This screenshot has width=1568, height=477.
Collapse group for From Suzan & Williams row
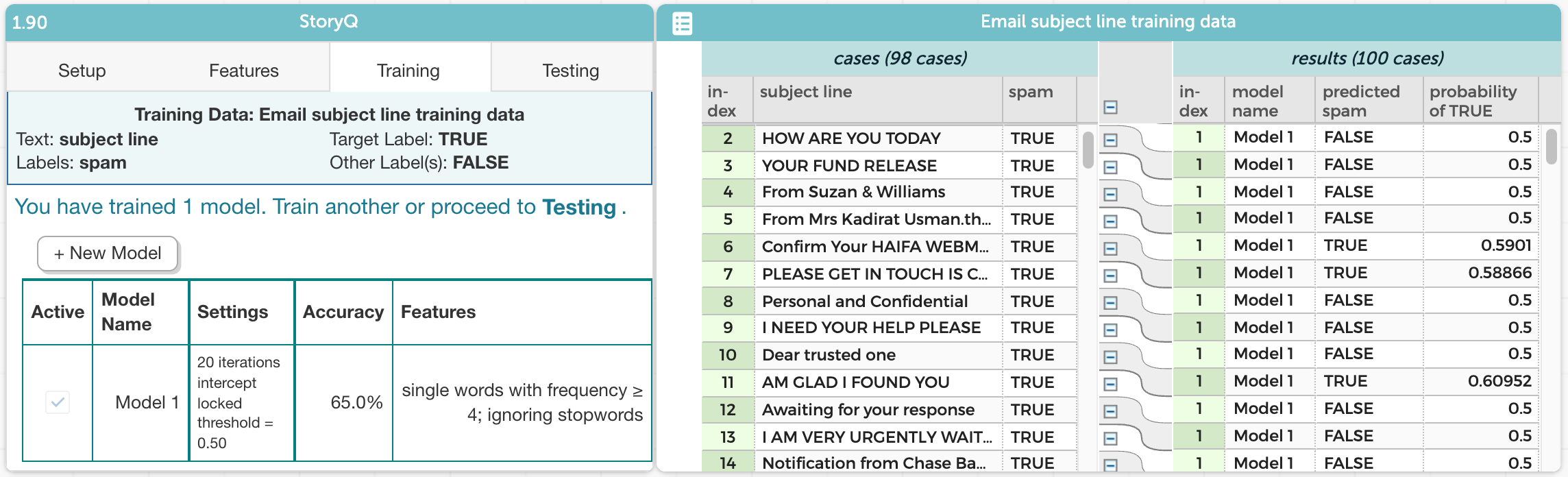coord(1110,195)
